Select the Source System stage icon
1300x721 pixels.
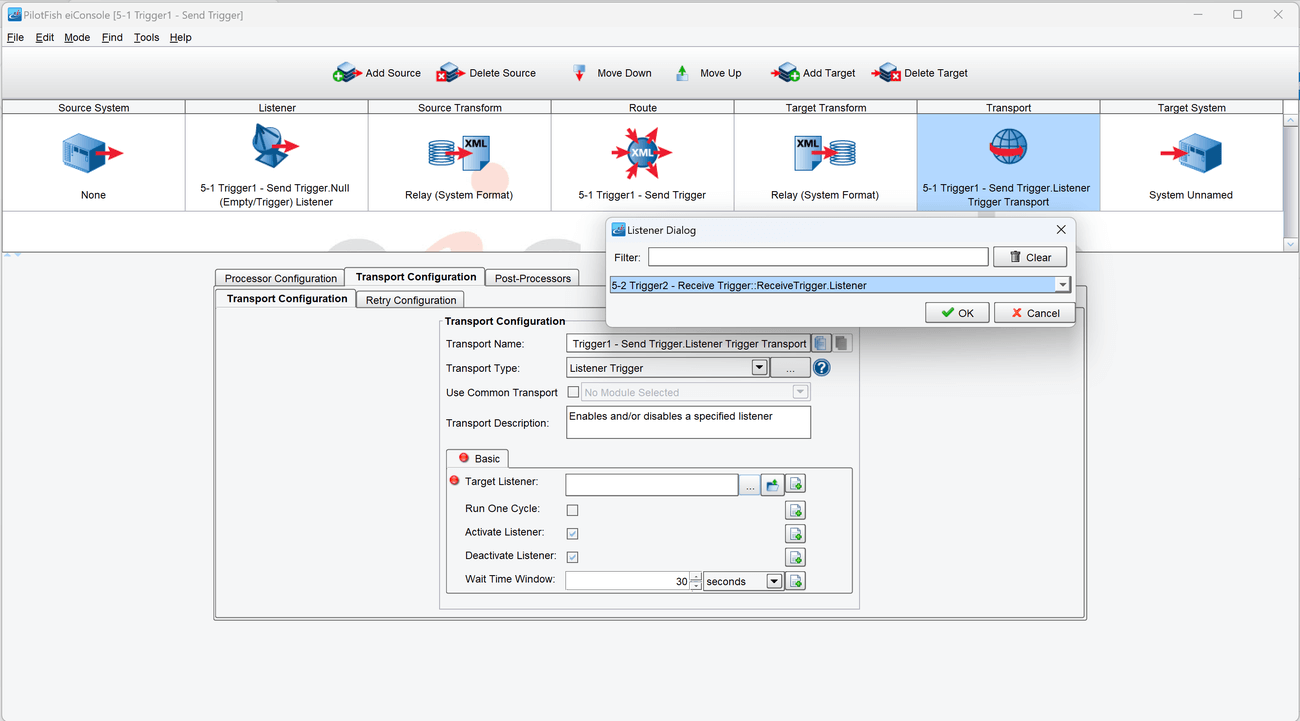(x=93, y=153)
